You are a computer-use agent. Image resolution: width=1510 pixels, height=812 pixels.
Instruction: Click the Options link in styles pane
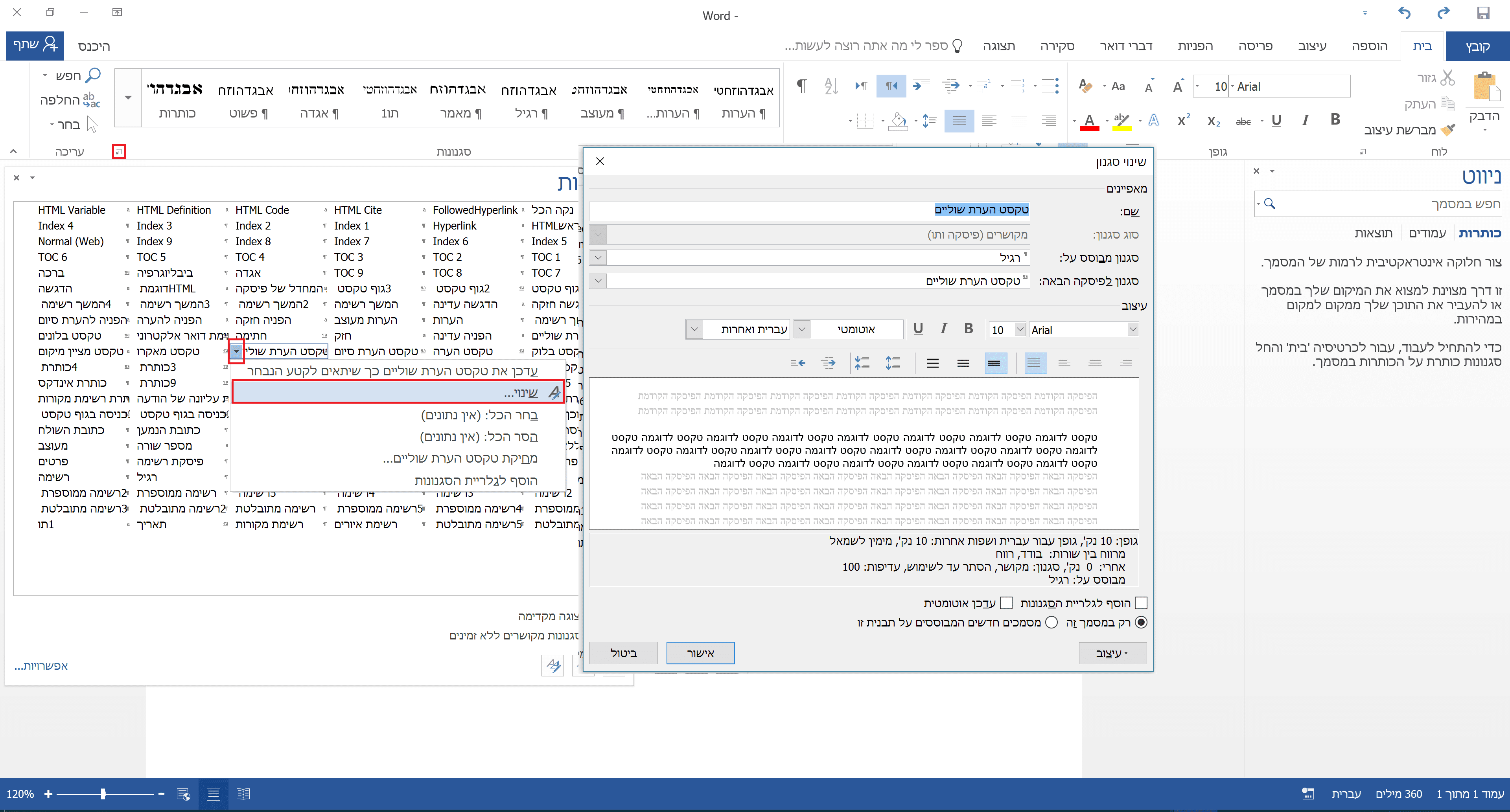(x=41, y=666)
